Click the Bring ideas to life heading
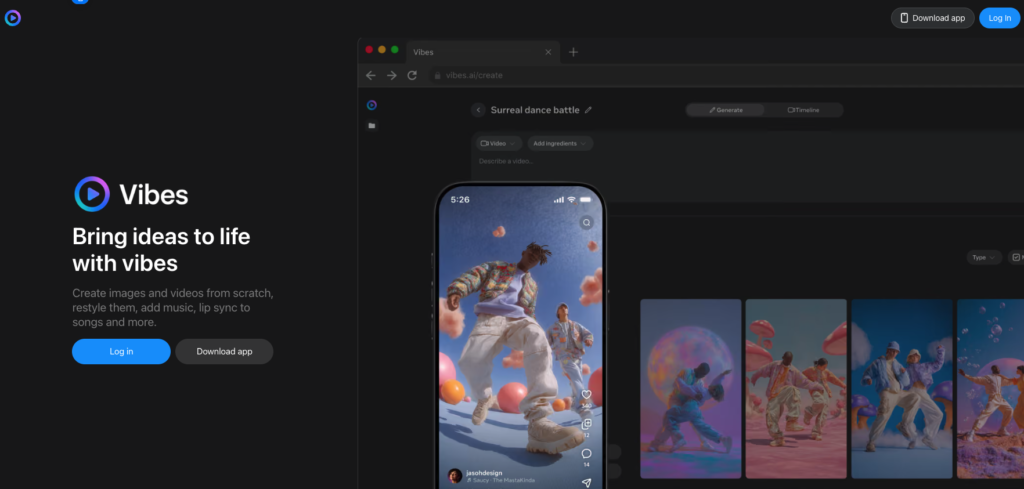Screen dimensions: 1024x489 (x=161, y=249)
